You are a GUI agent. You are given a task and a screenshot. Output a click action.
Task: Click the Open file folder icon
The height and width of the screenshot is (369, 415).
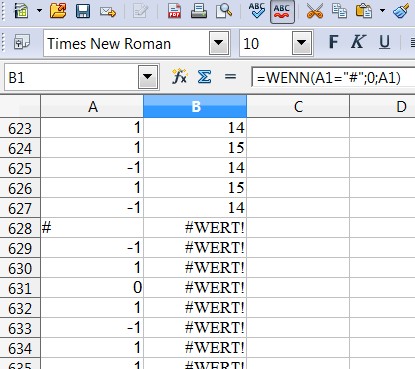(58, 11)
